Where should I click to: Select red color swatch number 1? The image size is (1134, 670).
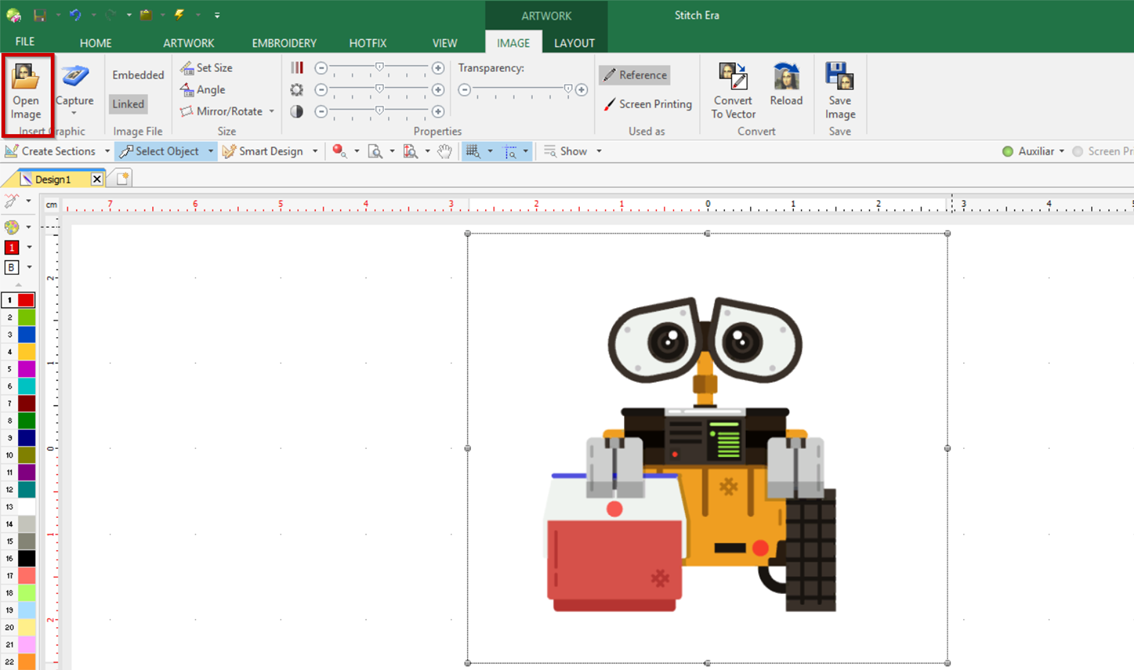26,300
